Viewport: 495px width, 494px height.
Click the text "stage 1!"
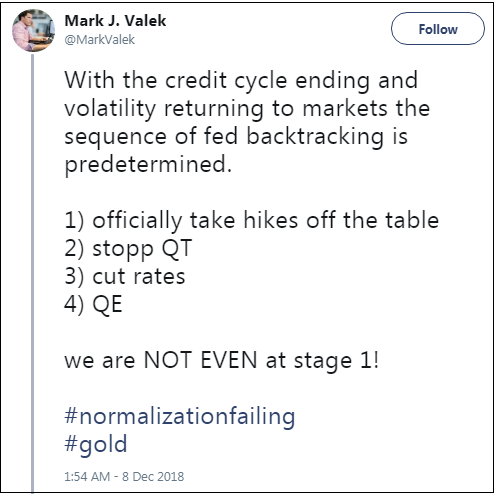click(336, 361)
